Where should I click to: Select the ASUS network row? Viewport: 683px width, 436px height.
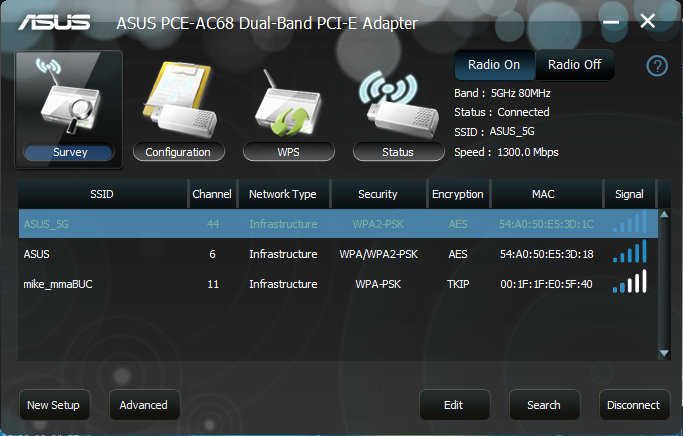click(338, 254)
